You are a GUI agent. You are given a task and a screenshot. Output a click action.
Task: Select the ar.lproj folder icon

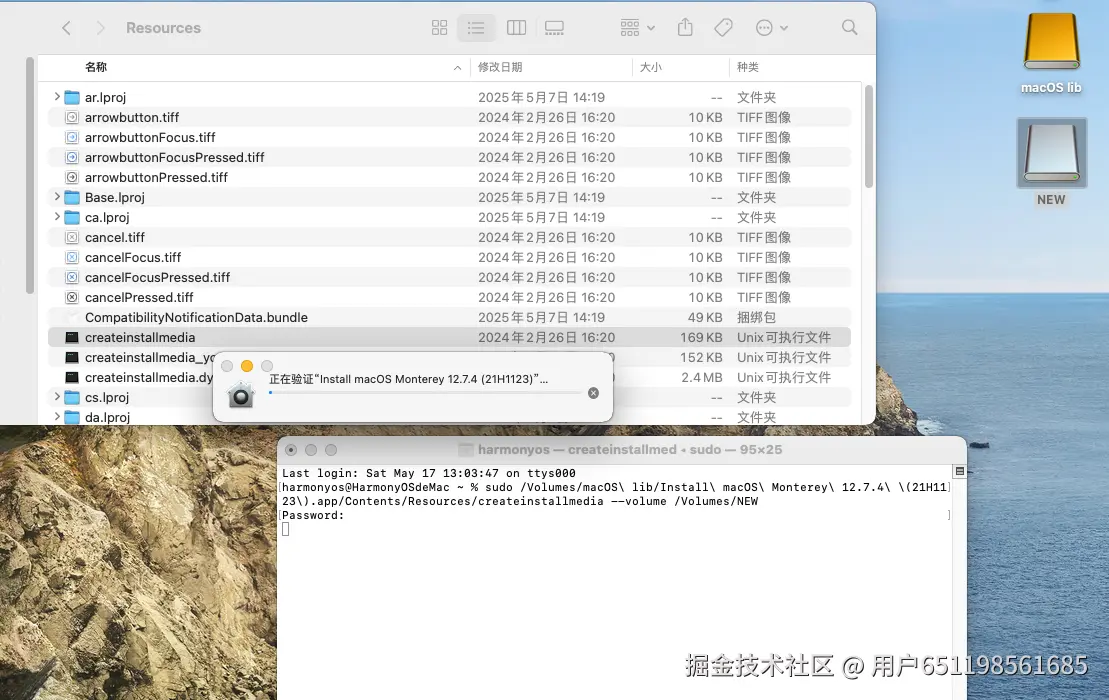[x=72, y=97]
